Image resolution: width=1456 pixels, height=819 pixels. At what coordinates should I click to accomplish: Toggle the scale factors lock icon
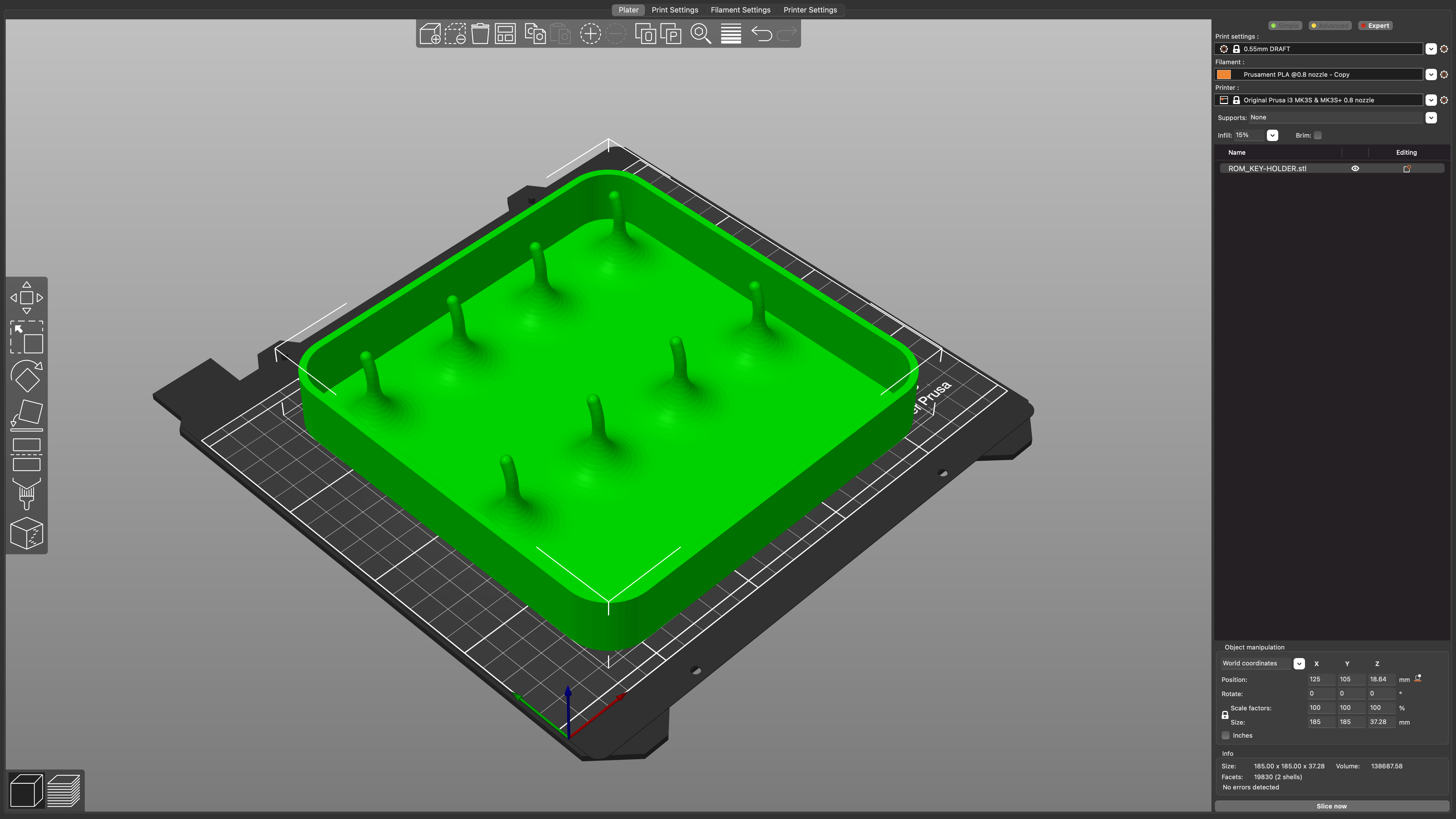tap(1225, 715)
